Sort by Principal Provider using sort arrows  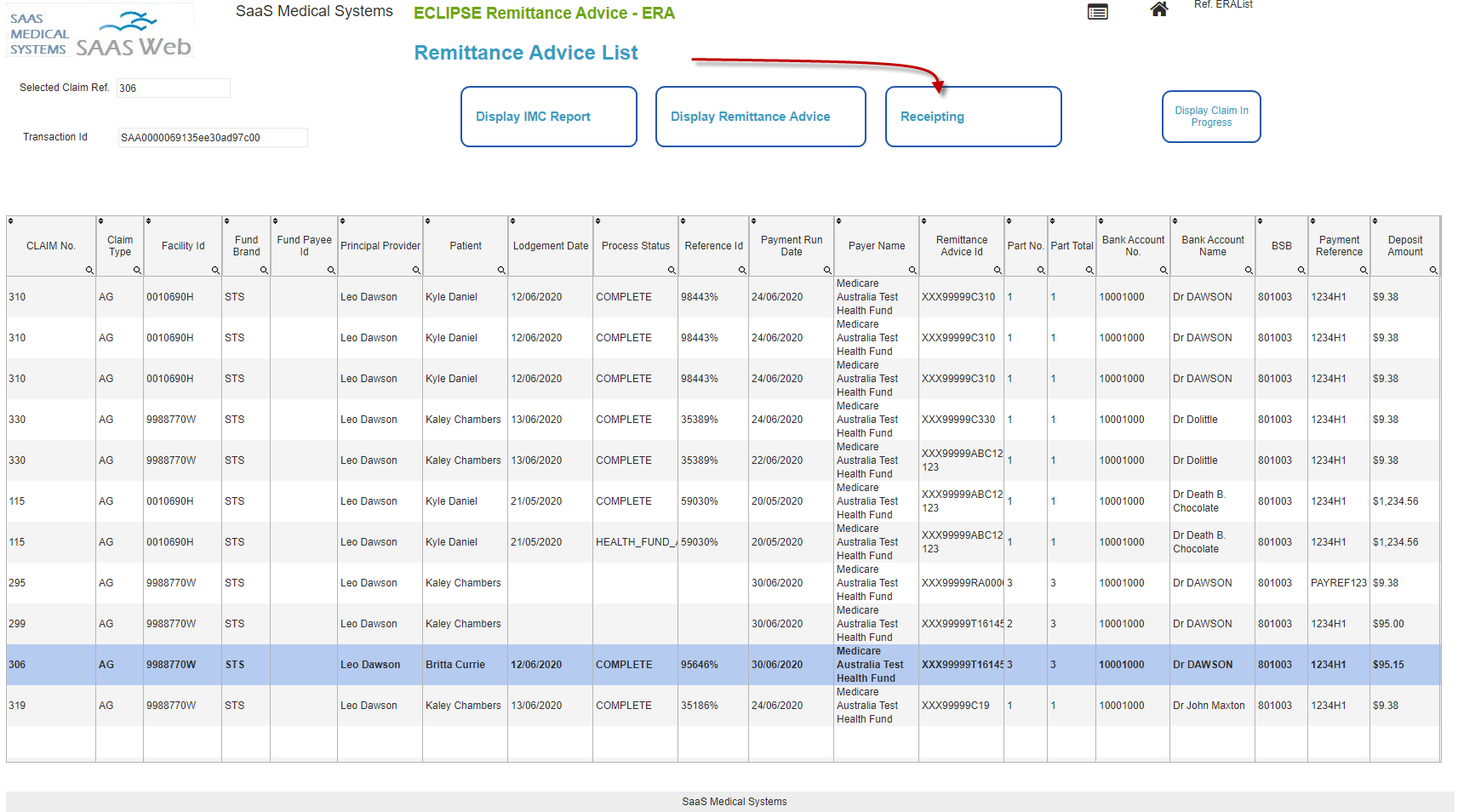(x=342, y=221)
